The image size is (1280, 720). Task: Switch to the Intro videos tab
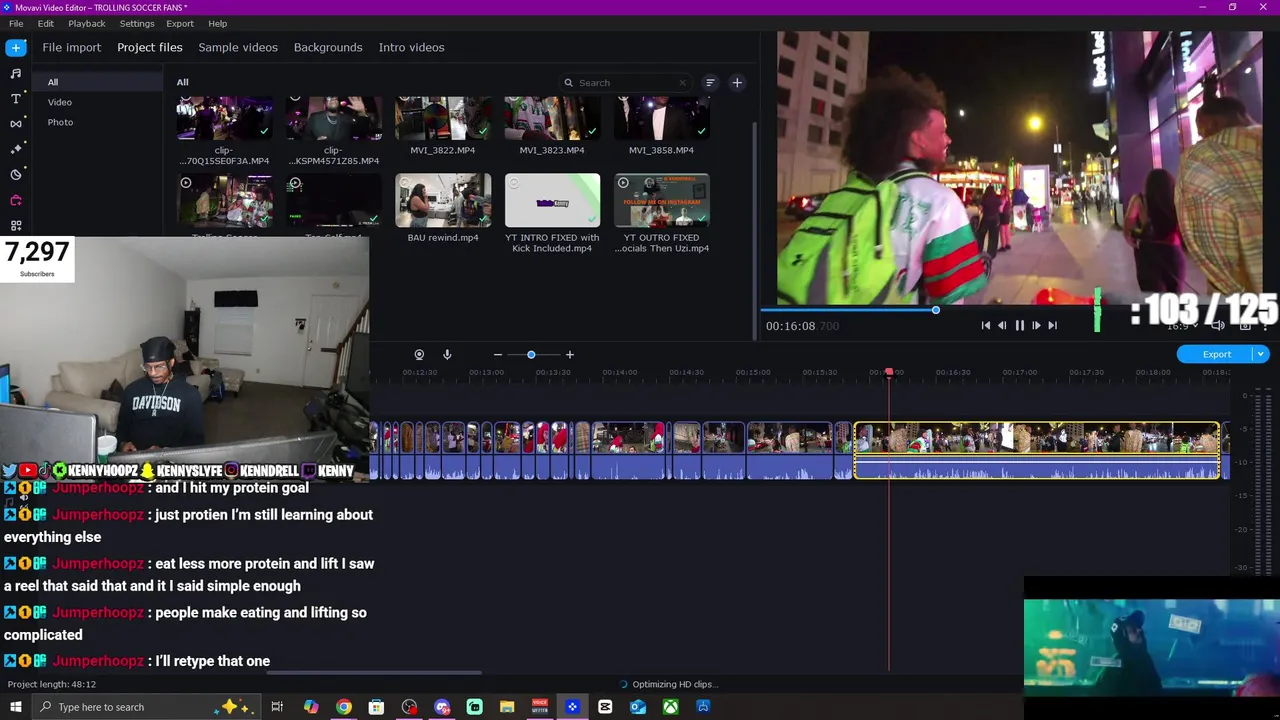click(x=411, y=47)
